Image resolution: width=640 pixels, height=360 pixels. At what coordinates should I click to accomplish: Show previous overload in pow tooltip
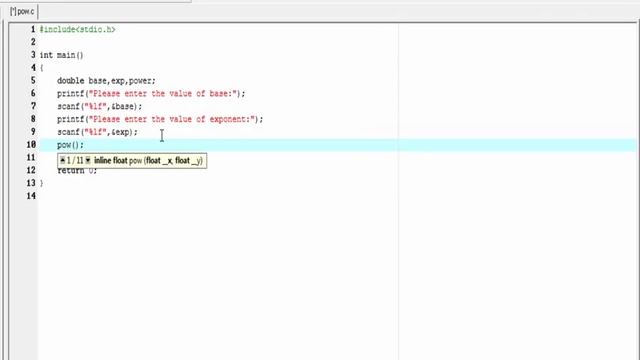(x=62, y=160)
